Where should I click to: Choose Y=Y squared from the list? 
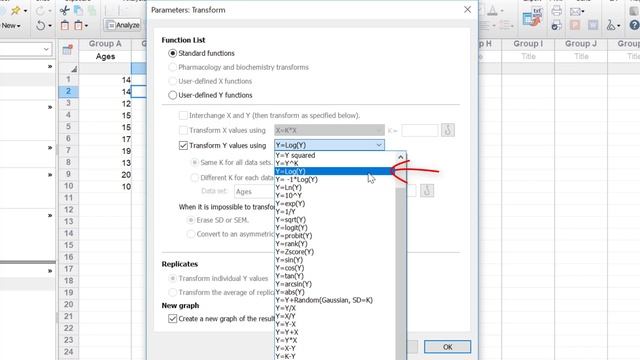pos(335,155)
